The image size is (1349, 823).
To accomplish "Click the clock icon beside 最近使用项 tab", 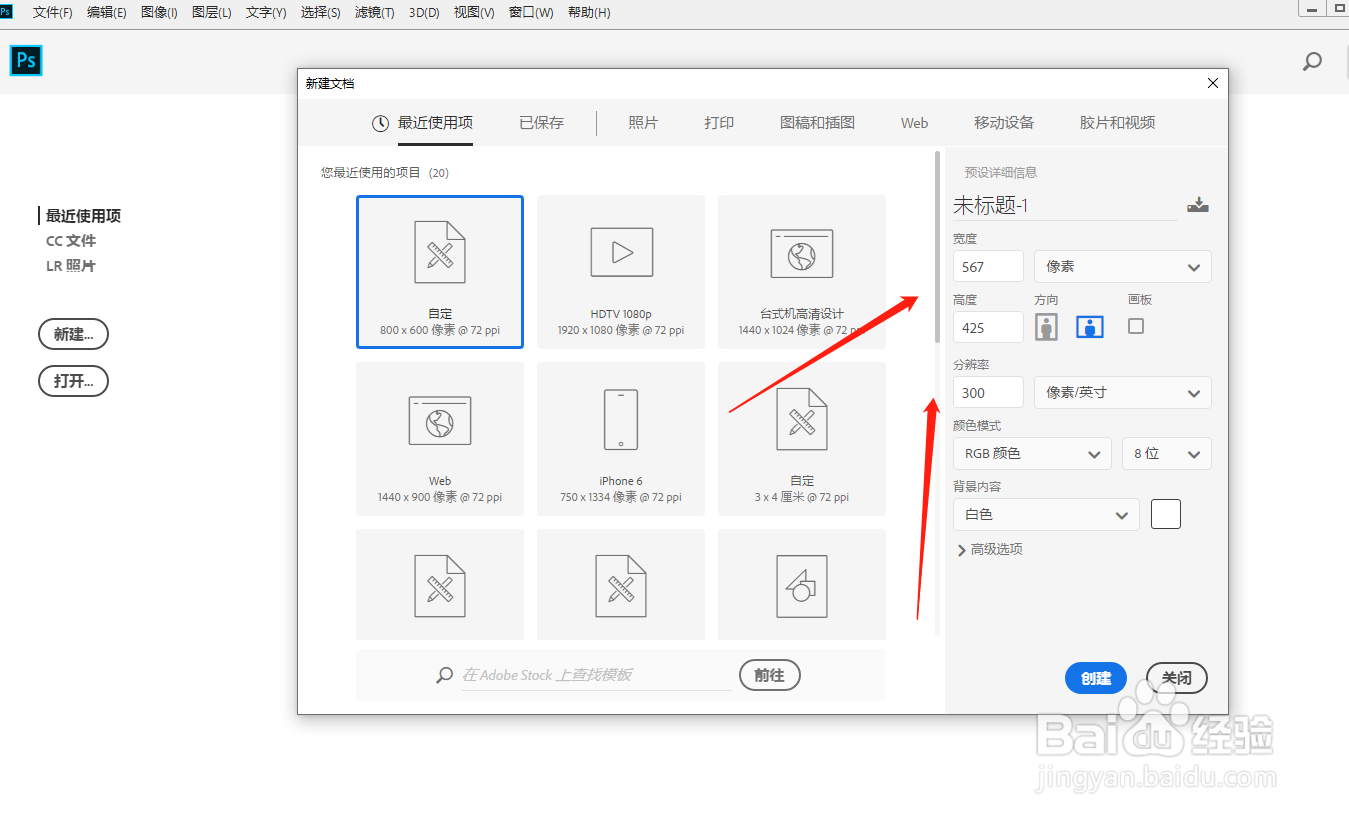I will pyautogui.click(x=380, y=122).
